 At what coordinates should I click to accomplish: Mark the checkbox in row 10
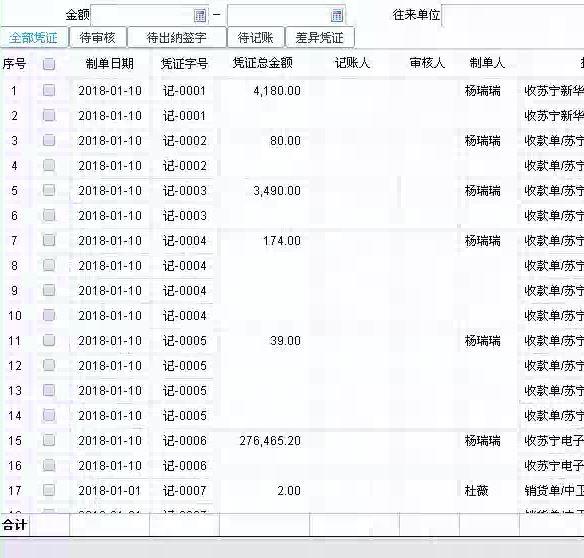click(49, 315)
